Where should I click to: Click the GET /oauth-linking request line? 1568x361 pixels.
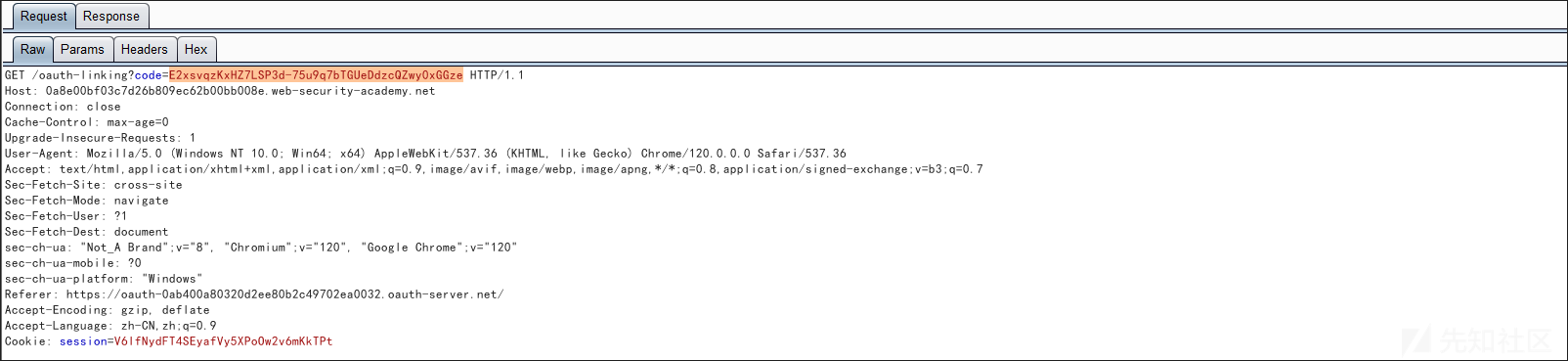tap(264, 75)
